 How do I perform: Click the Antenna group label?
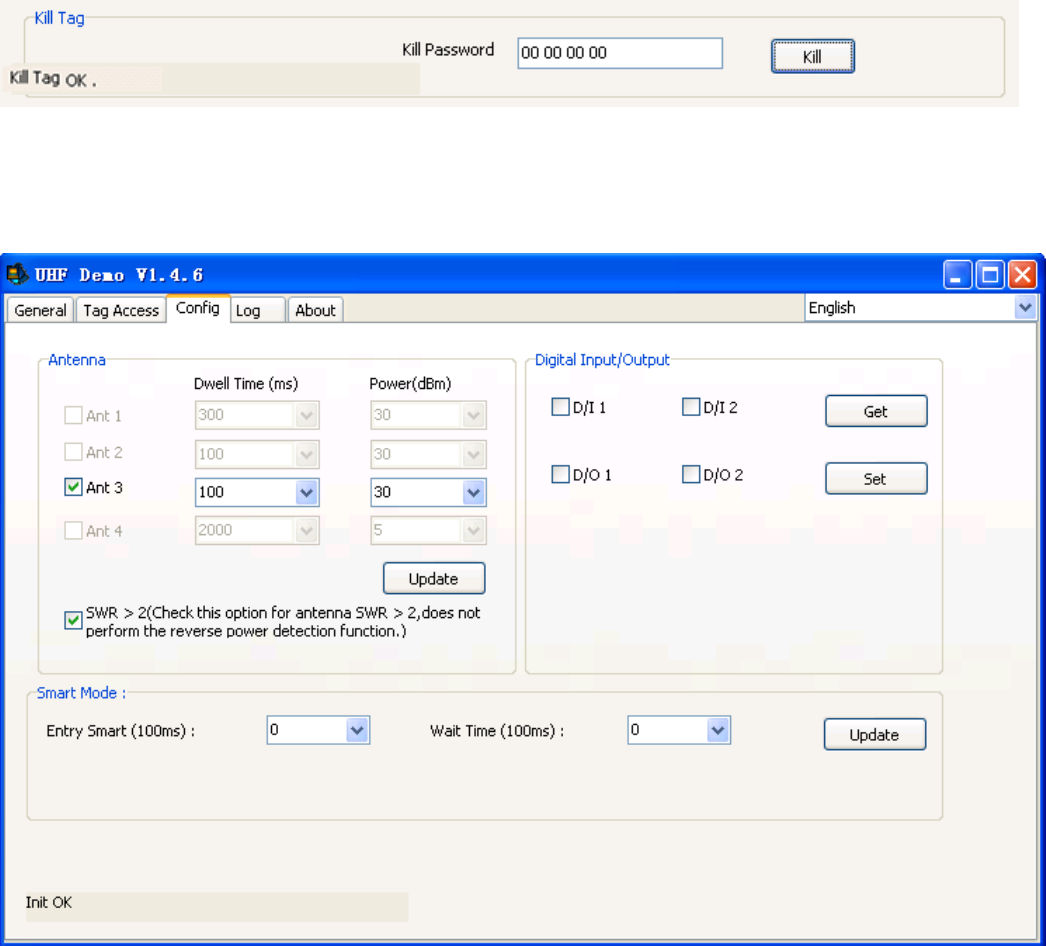[77, 360]
